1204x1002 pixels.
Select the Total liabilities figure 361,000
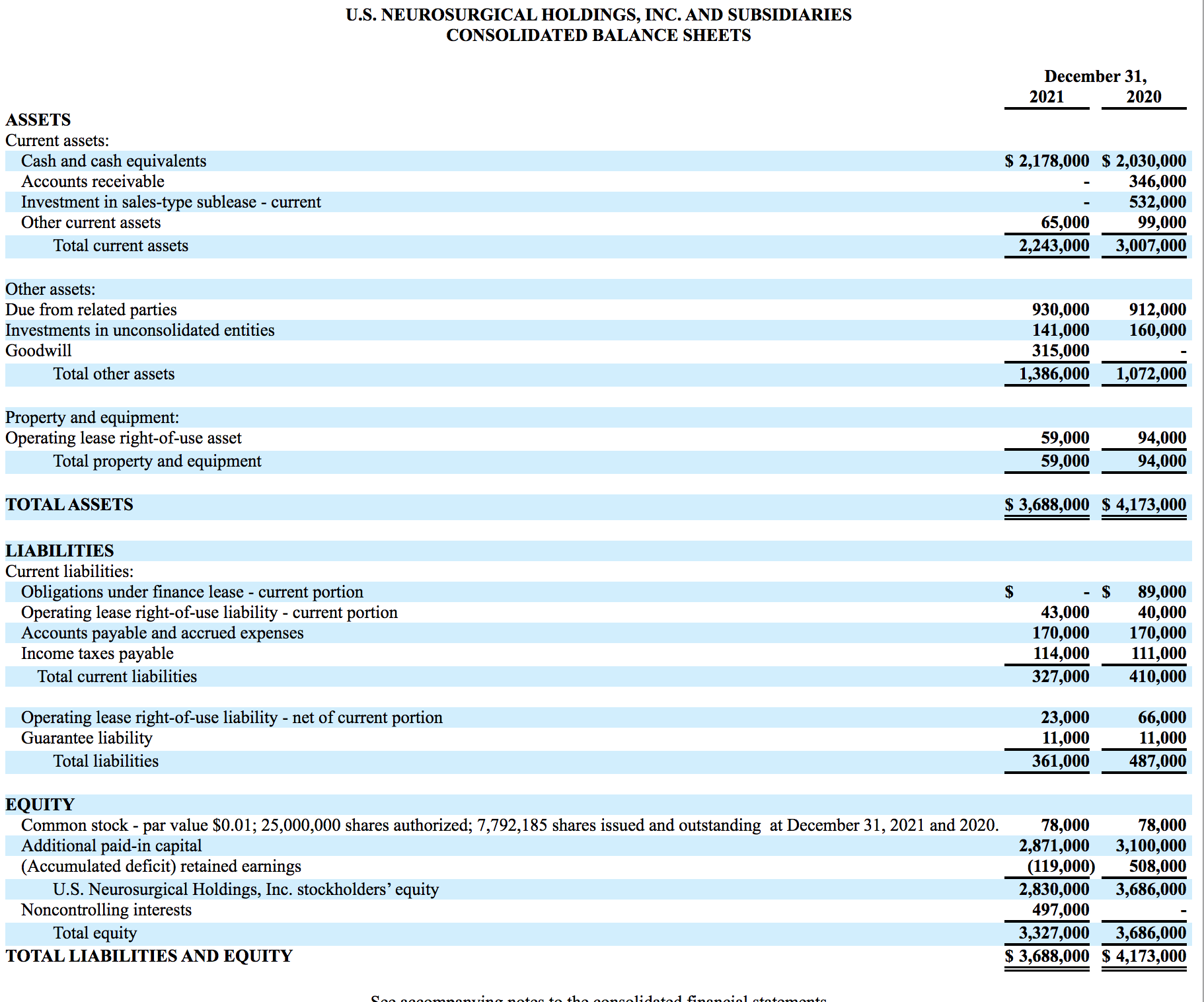1064,761
